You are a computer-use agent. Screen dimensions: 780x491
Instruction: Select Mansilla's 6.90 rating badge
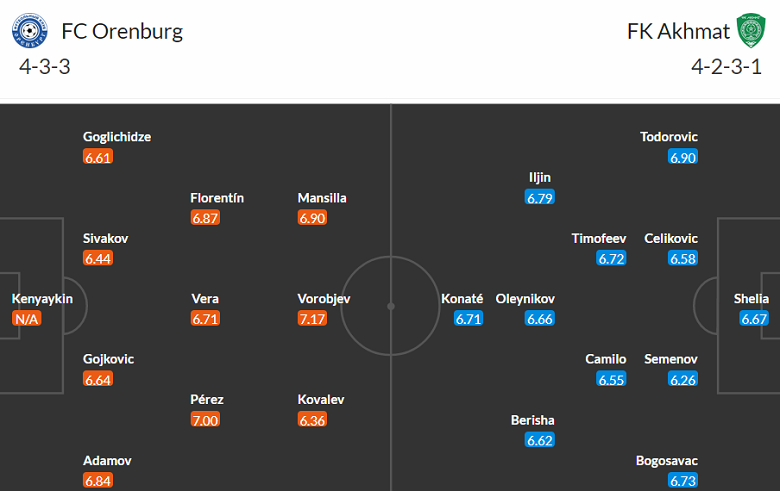click(x=314, y=218)
